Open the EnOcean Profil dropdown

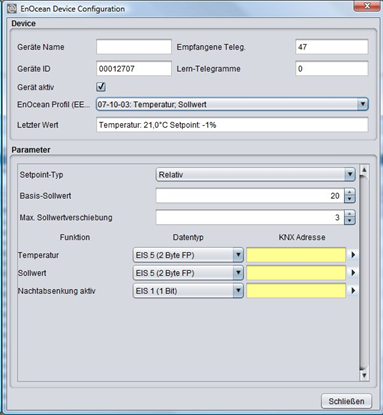coord(232,104)
